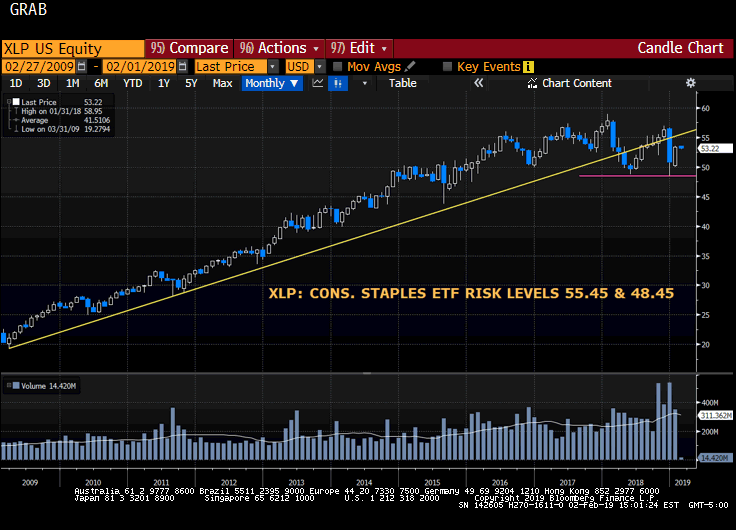Screen dimensions: 736x530
Task: Click the Mov Avgs pencil edit icon
Action: pyautogui.click(x=410, y=66)
